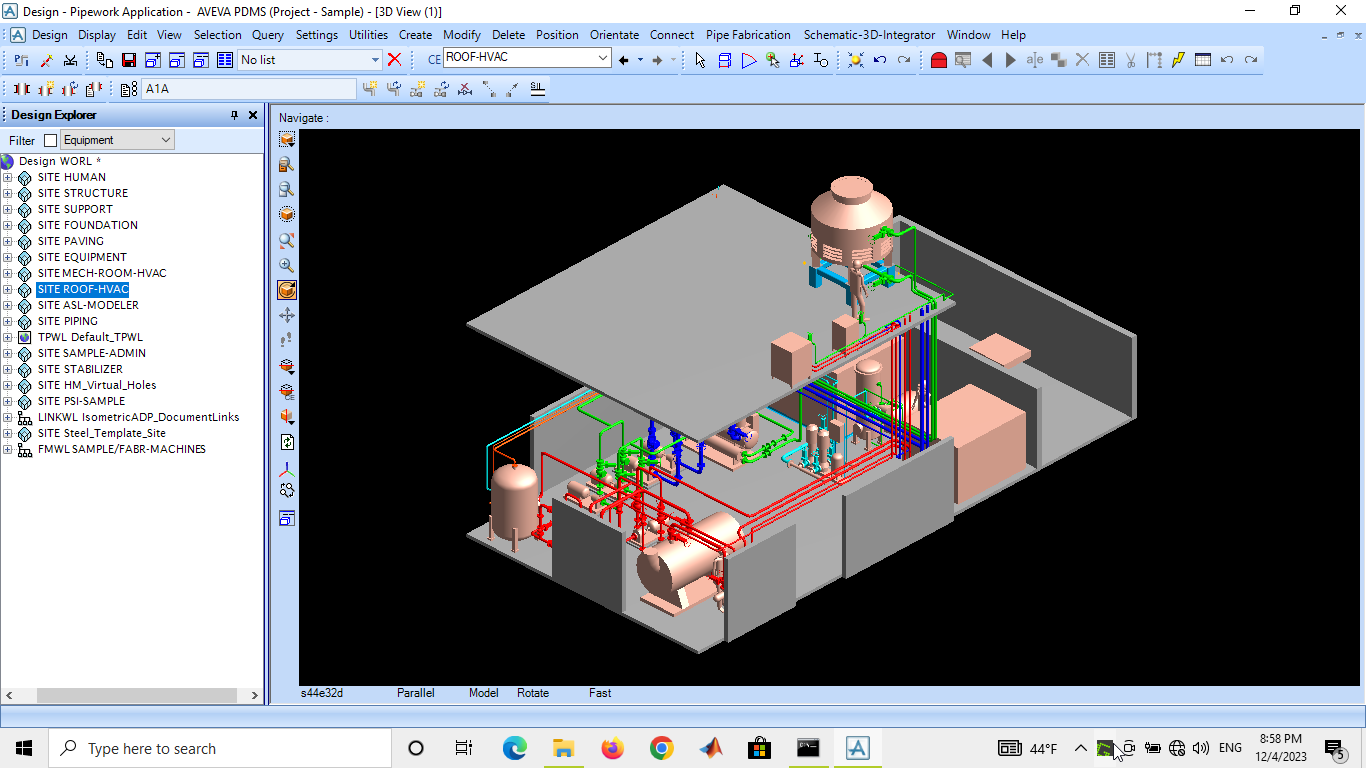Open Firefox from the taskbar
The width and height of the screenshot is (1366, 768).
pyautogui.click(x=612, y=748)
